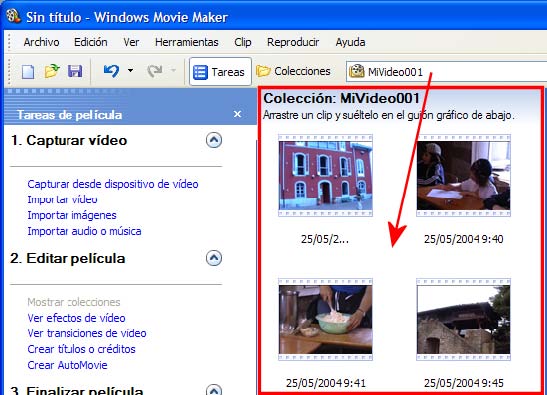Open the MiVideo001 collection combo box
This screenshot has width=547, height=395.
(x=447, y=72)
